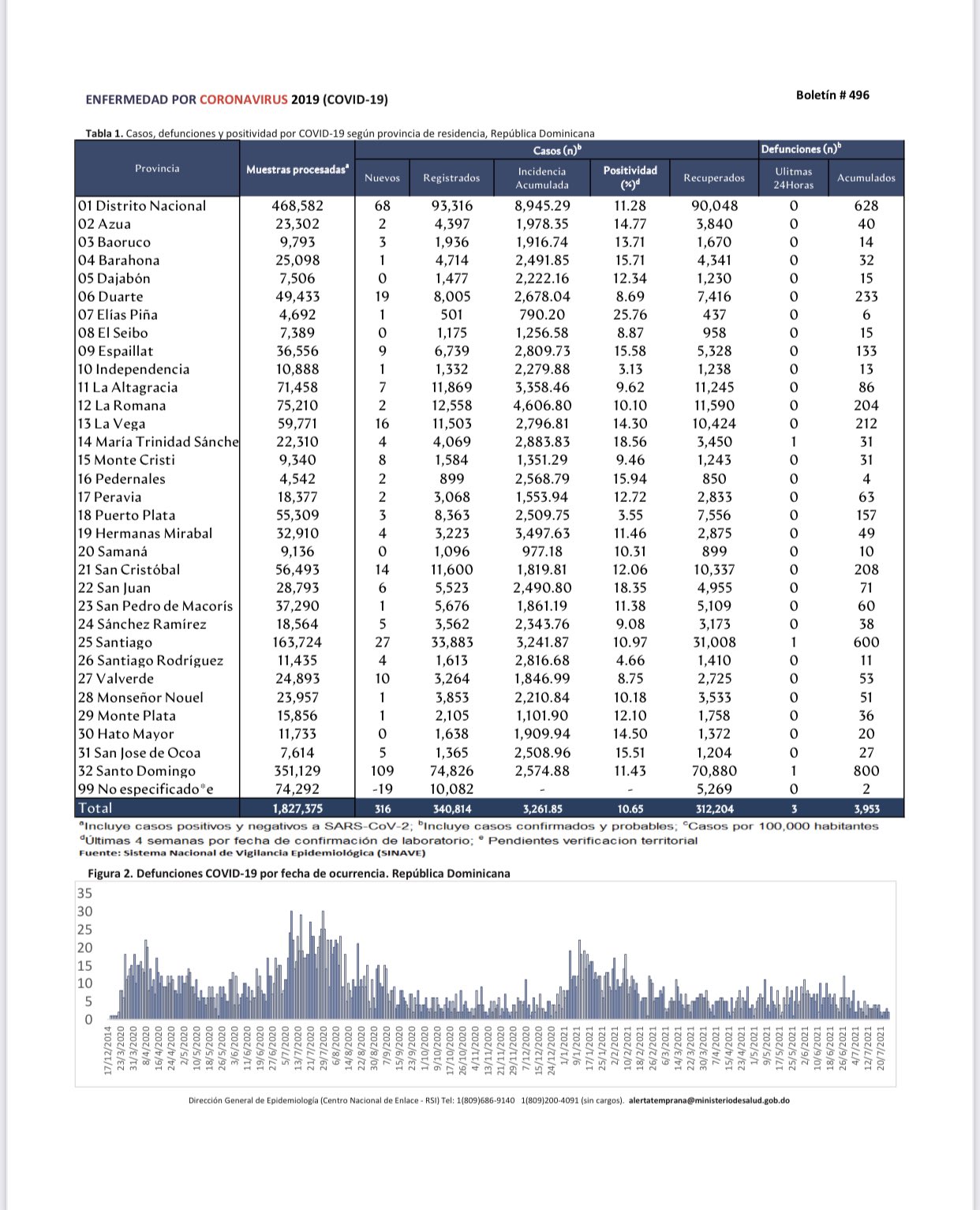
Task: Click the 'Ultimas 24Horas' column header
Action: click(x=794, y=178)
